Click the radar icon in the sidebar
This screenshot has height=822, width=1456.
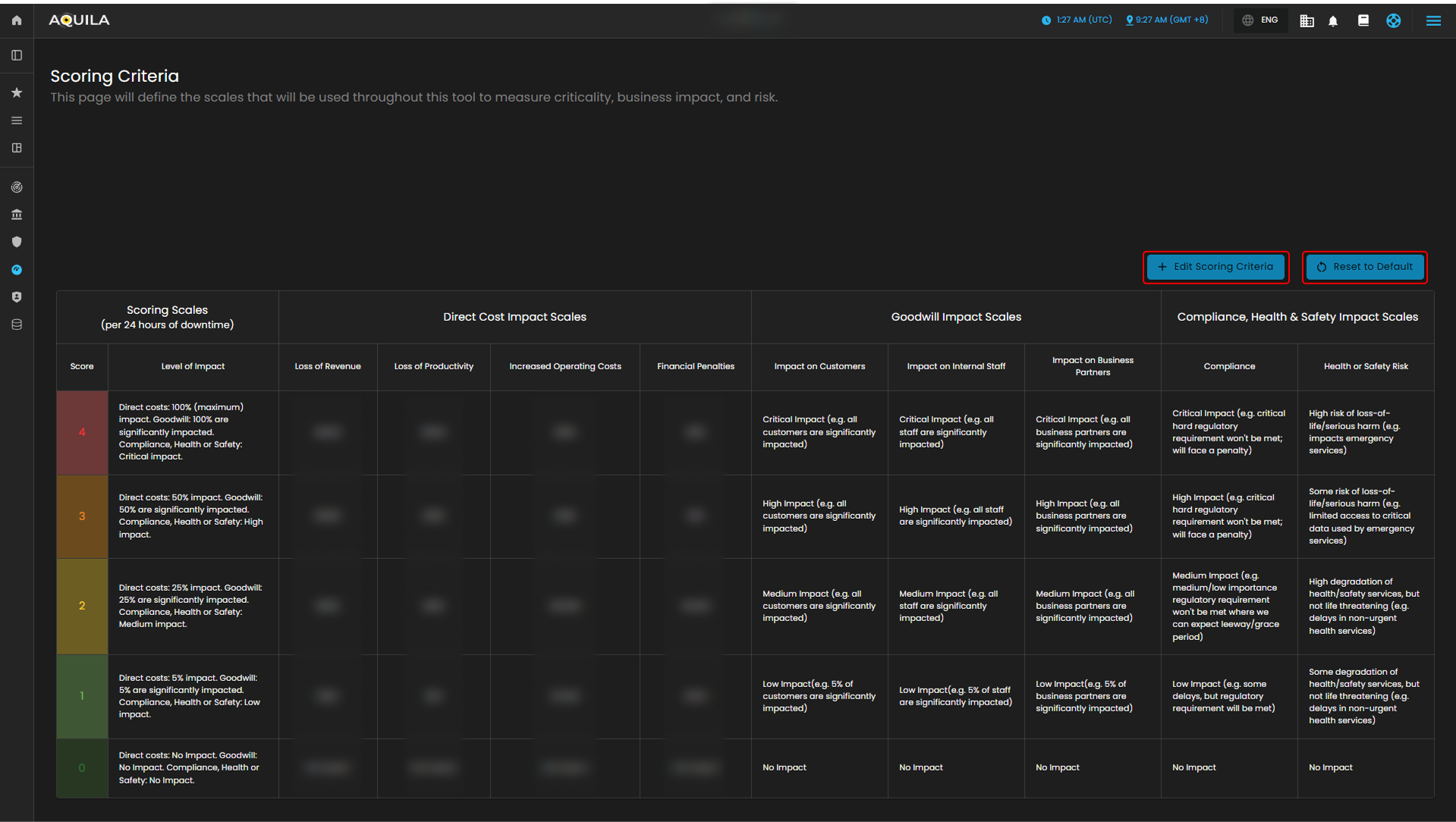(17, 187)
